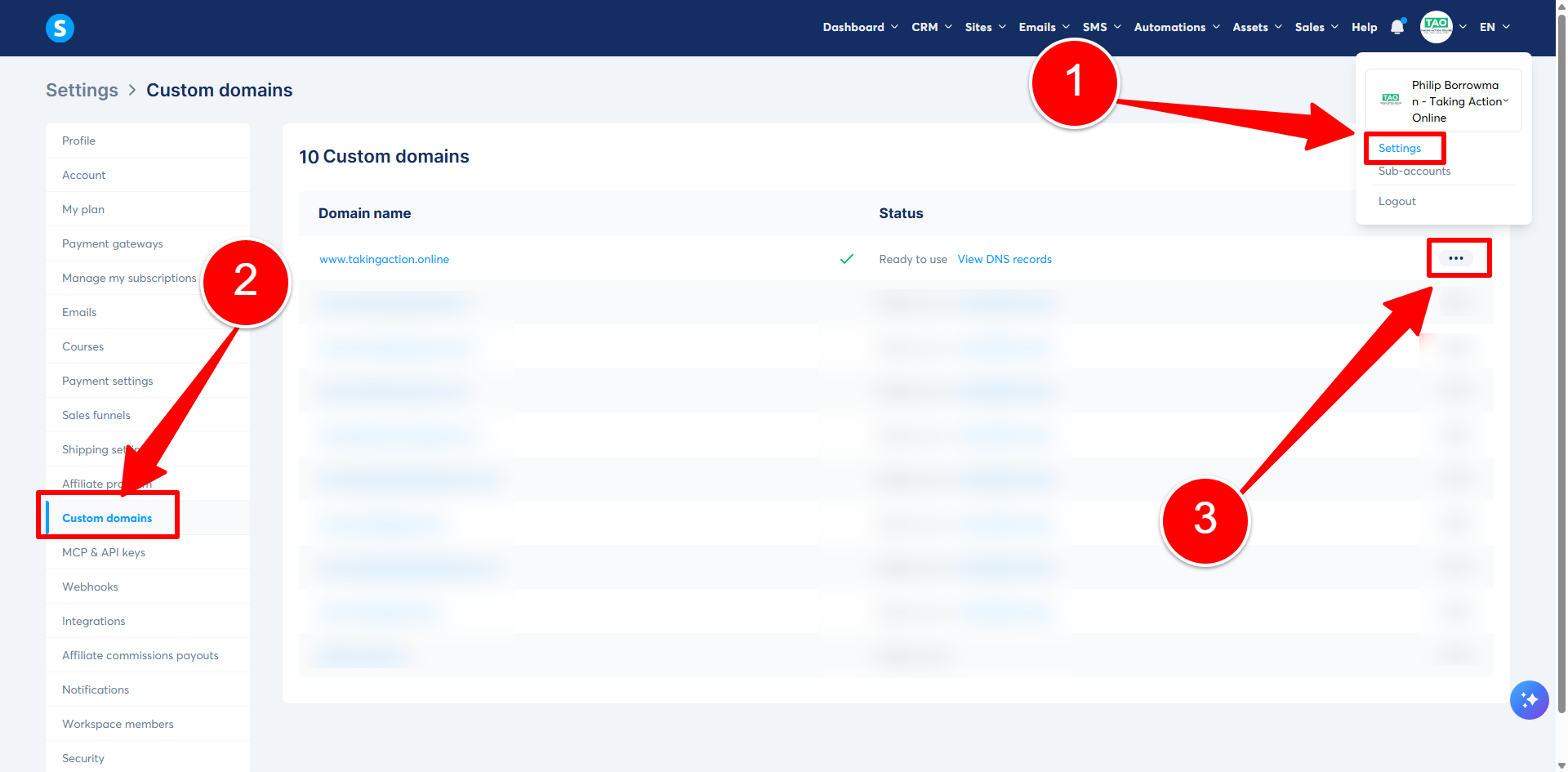
Task: Open Payment settings in sidebar
Action: pyautogui.click(x=148, y=381)
